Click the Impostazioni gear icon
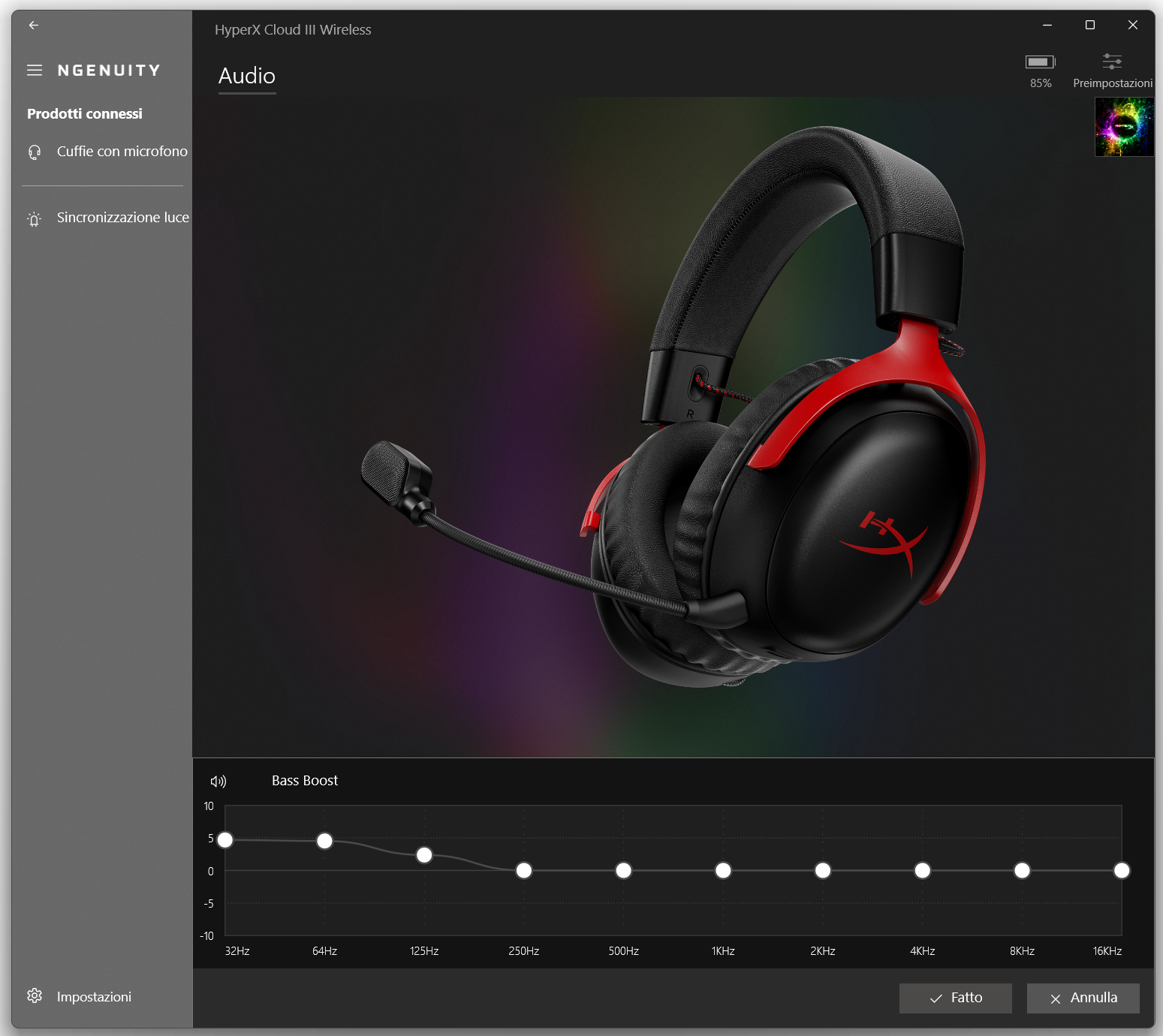 [35, 995]
